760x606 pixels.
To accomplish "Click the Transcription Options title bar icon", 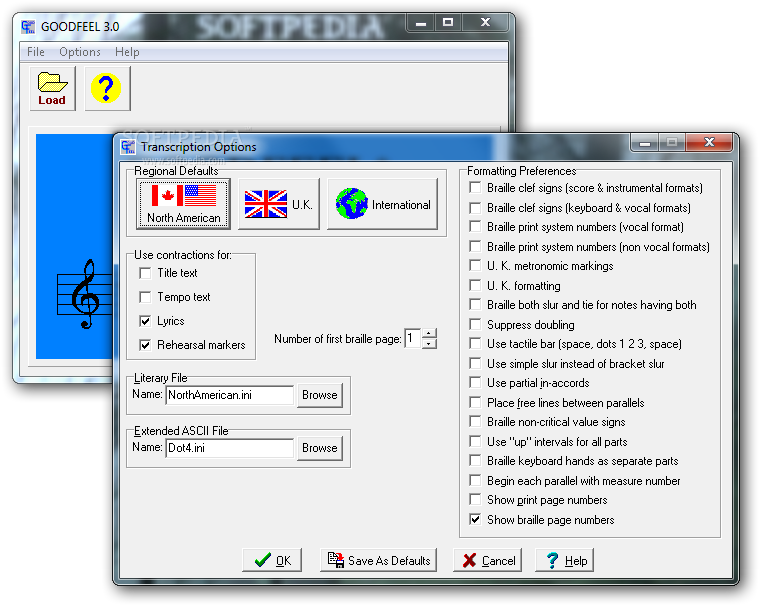I will tap(128, 146).
